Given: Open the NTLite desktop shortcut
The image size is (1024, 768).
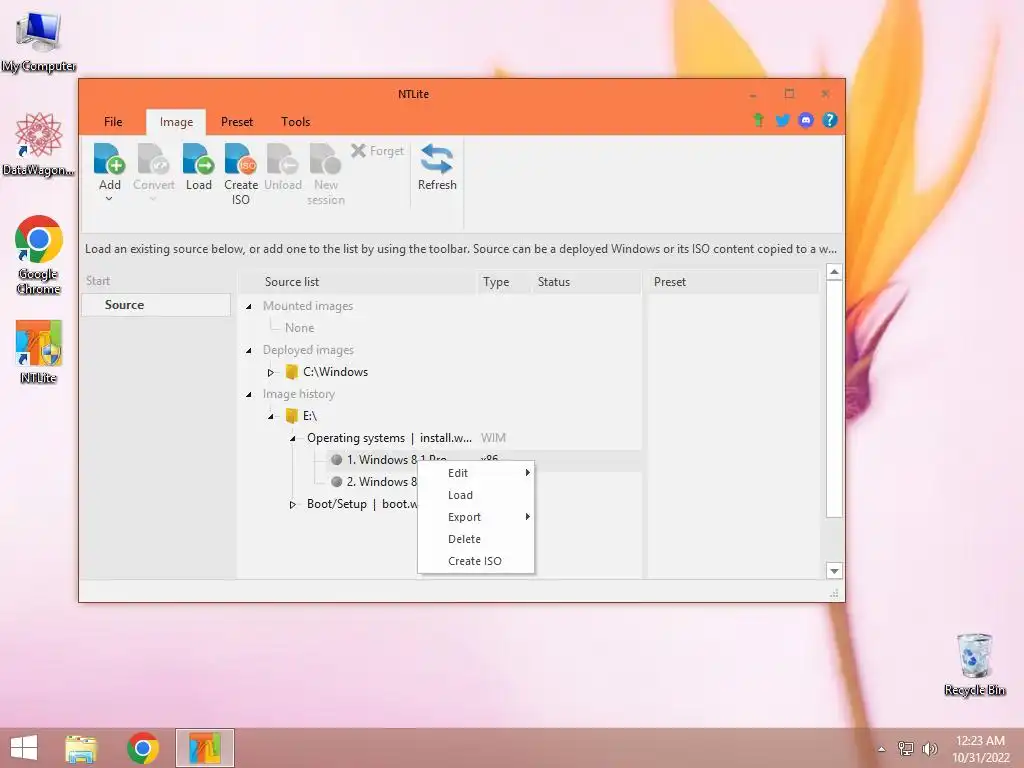Looking at the screenshot, I should point(39,352).
